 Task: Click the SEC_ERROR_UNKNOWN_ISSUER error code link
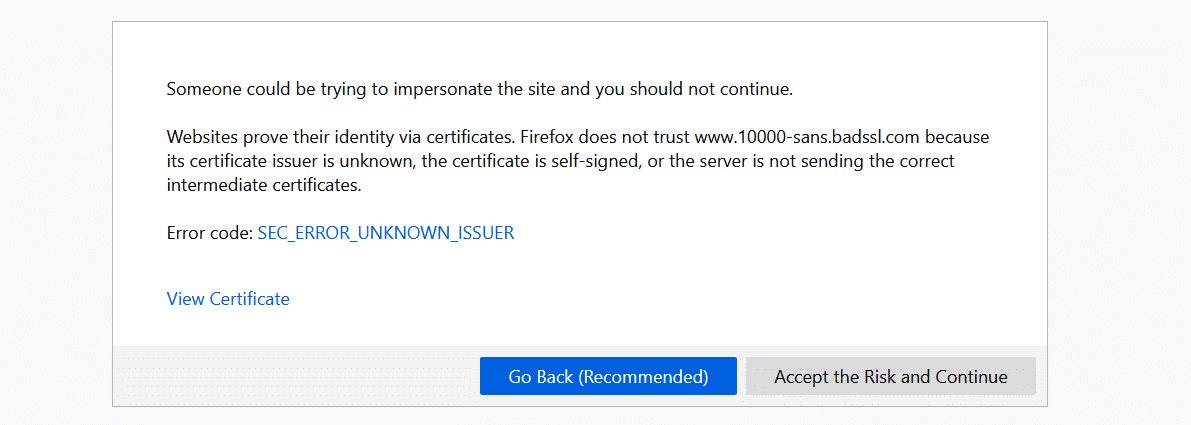[x=386, y=233]
